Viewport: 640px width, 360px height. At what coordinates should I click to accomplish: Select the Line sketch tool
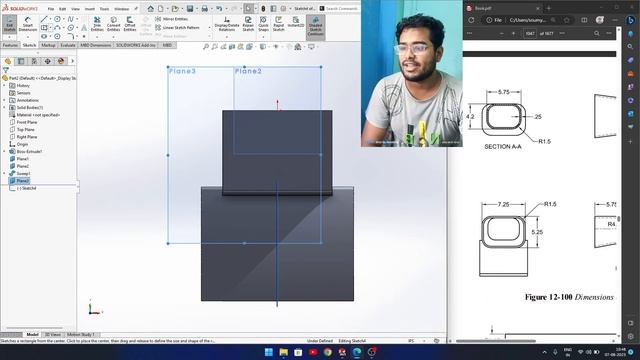pos(44,19)
